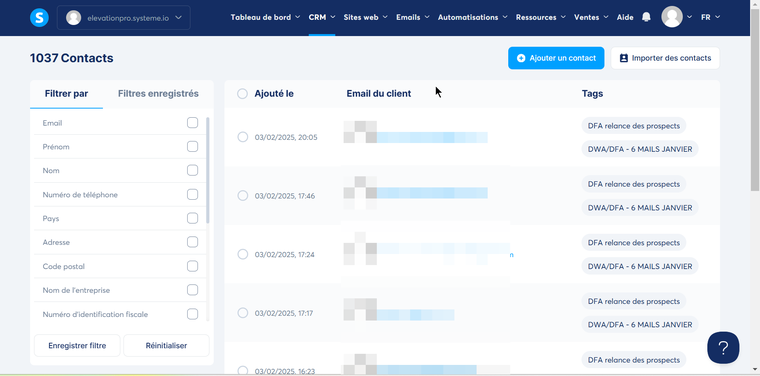
Task: Open the notifications bell icon
Action: tap(646, 17)
